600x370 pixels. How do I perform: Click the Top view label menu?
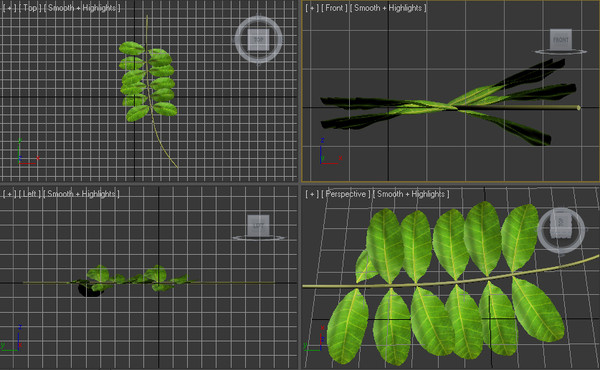pos(30,8)
